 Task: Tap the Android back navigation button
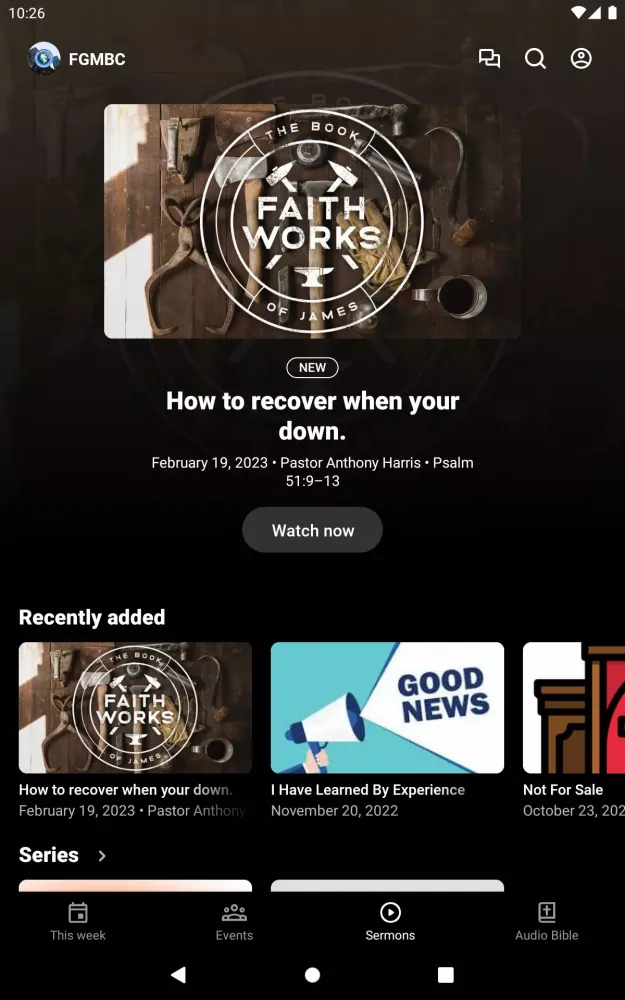coord(179,974)
